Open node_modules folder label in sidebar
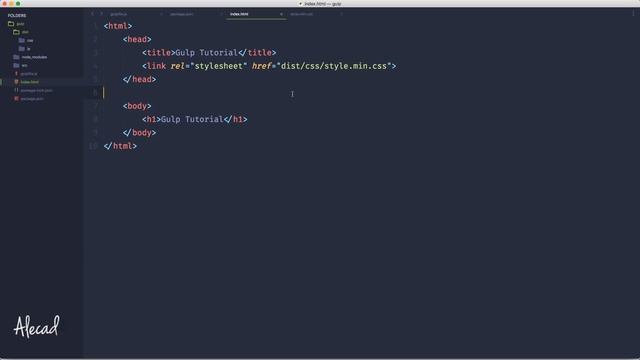 [x=34, y=57]
